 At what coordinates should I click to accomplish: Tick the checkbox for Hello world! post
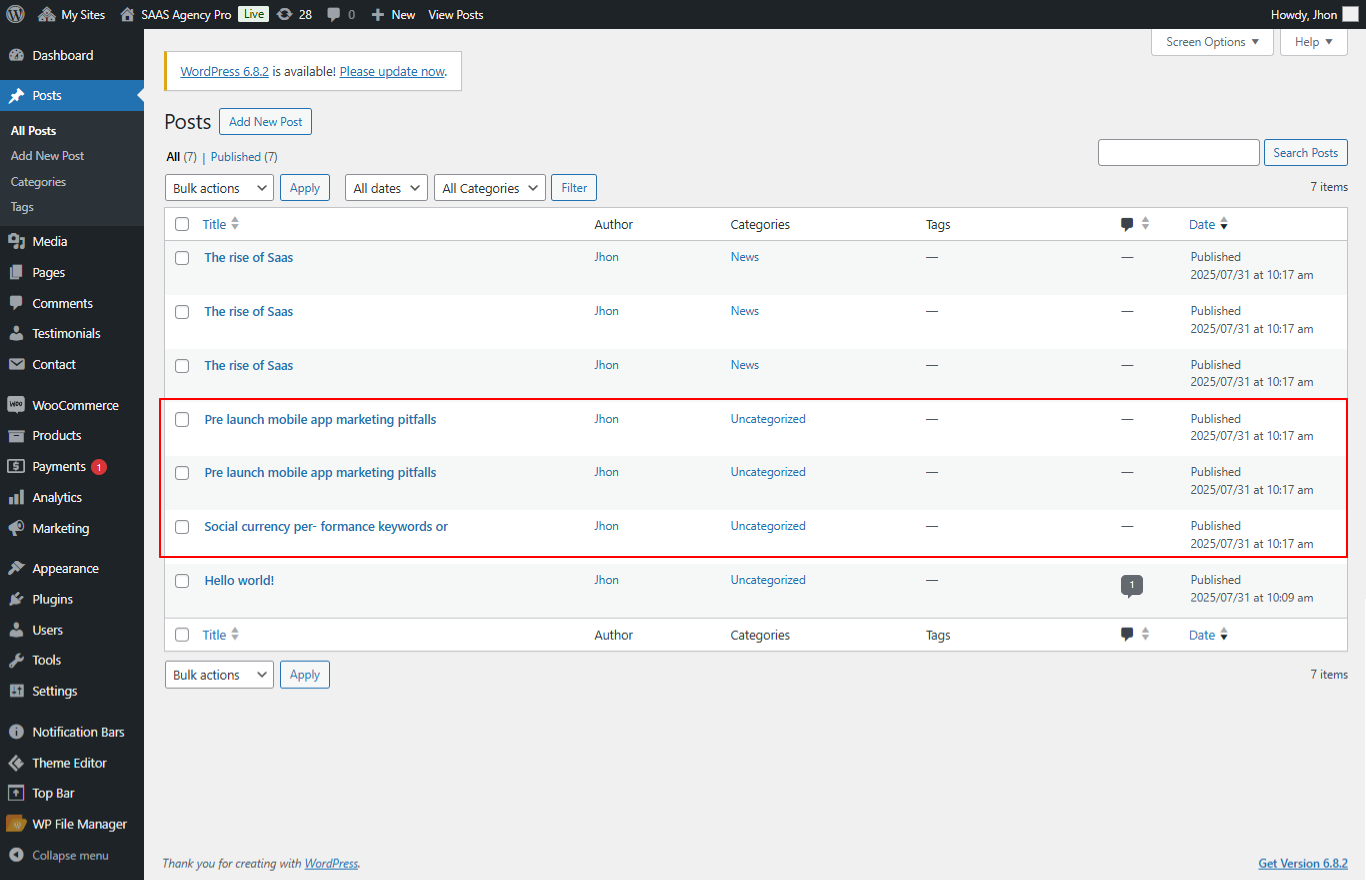tap(182, 581)
